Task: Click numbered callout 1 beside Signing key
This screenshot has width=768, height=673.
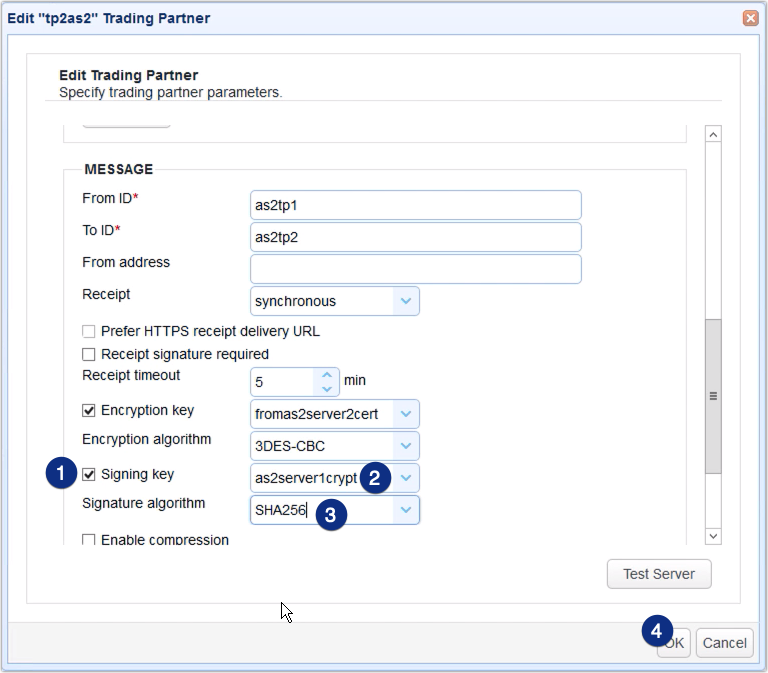Action: click(61, 473)
